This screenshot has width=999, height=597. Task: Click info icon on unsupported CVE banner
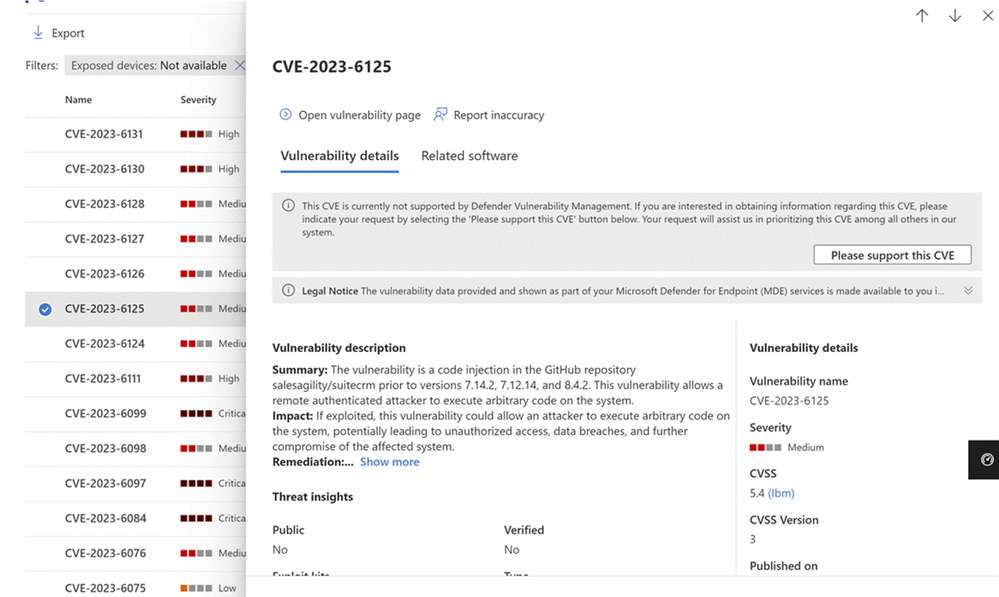(289, 205)
